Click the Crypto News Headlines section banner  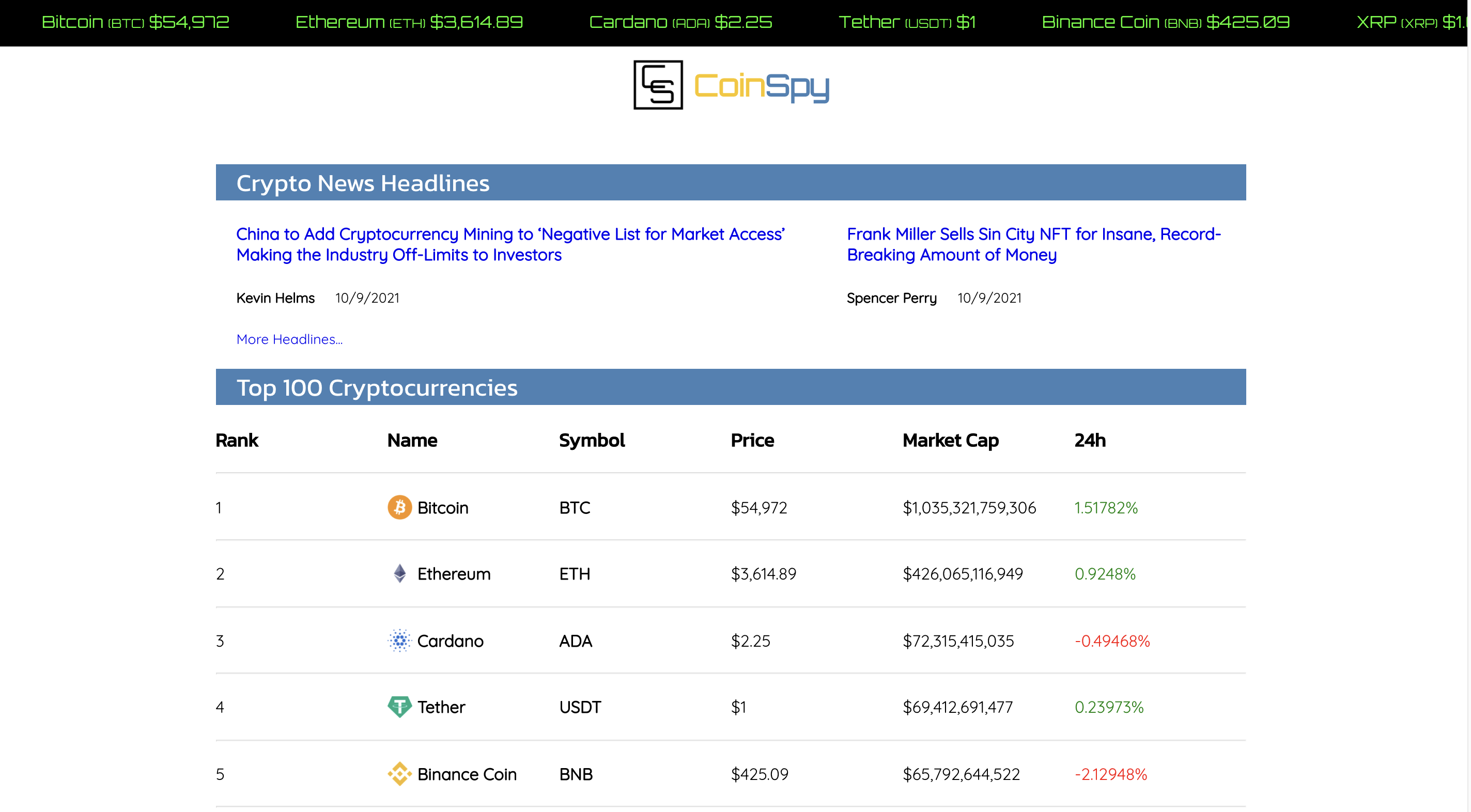[x=731, y=183]
